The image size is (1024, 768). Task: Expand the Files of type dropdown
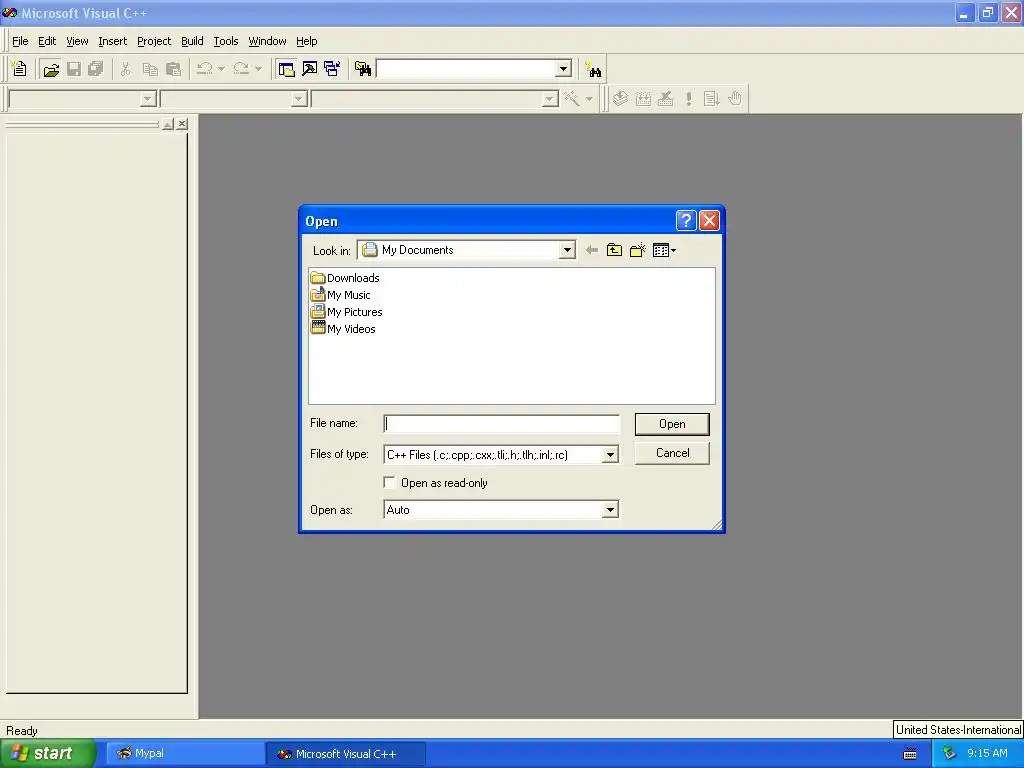coord(610,455)
